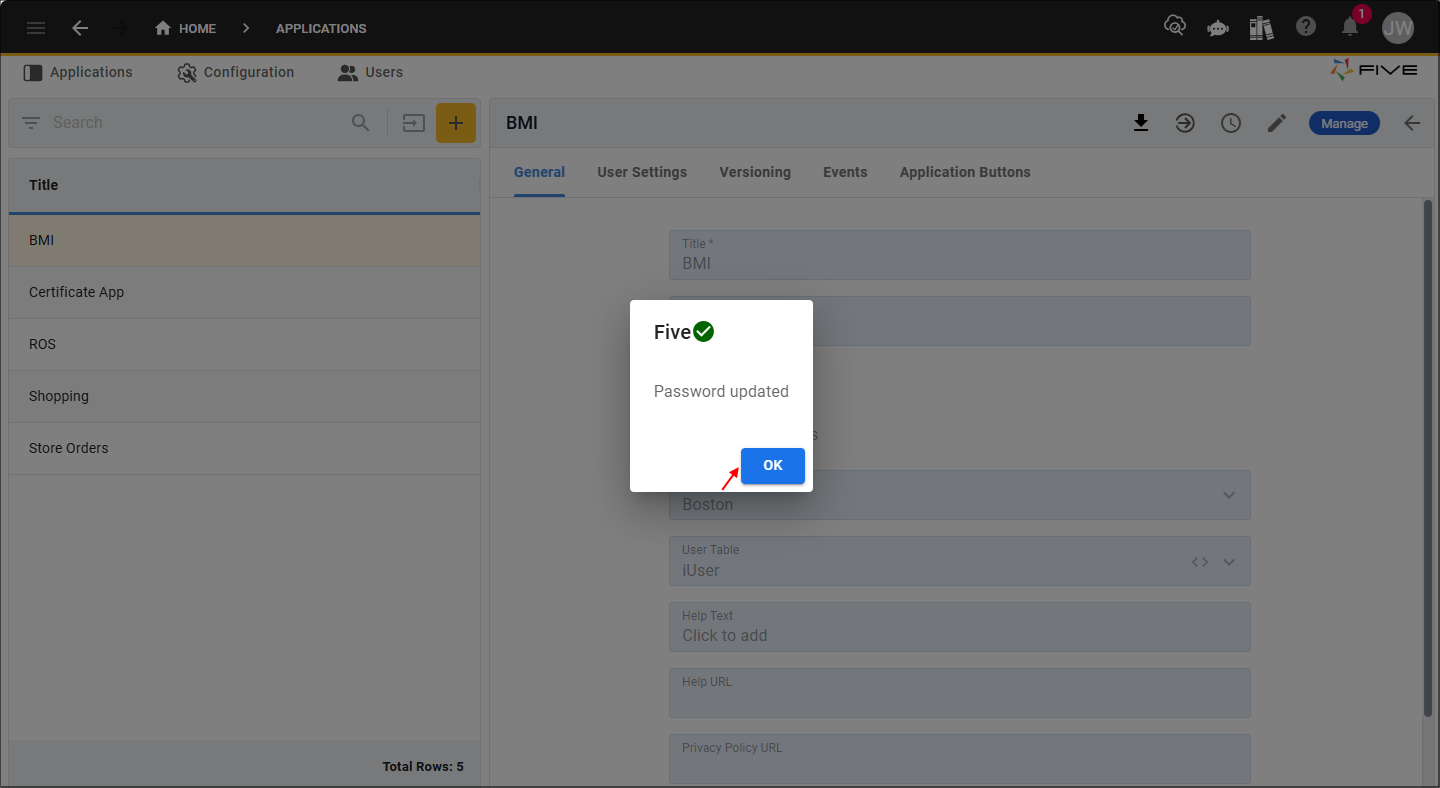Go back with the top bar arrow
1440x788 pixels.
[80, 28]
